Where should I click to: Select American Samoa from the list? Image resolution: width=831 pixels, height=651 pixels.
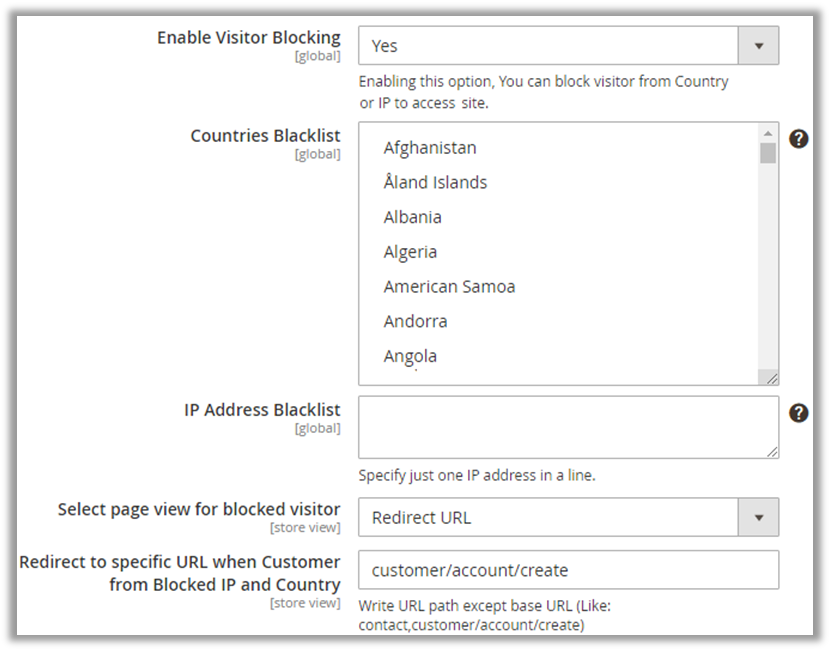tap(449, 287)
